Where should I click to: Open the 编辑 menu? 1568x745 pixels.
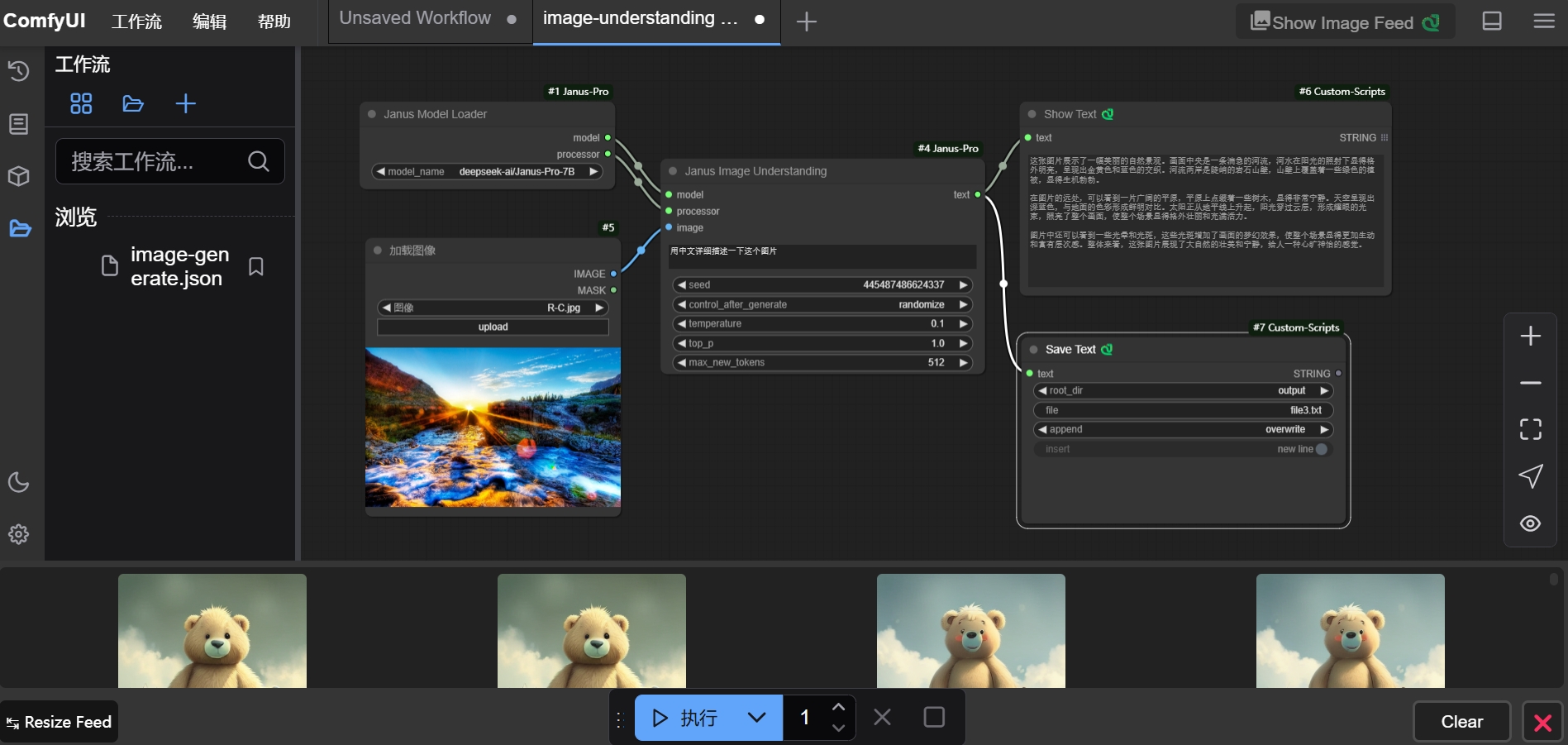tap(209, 21)
